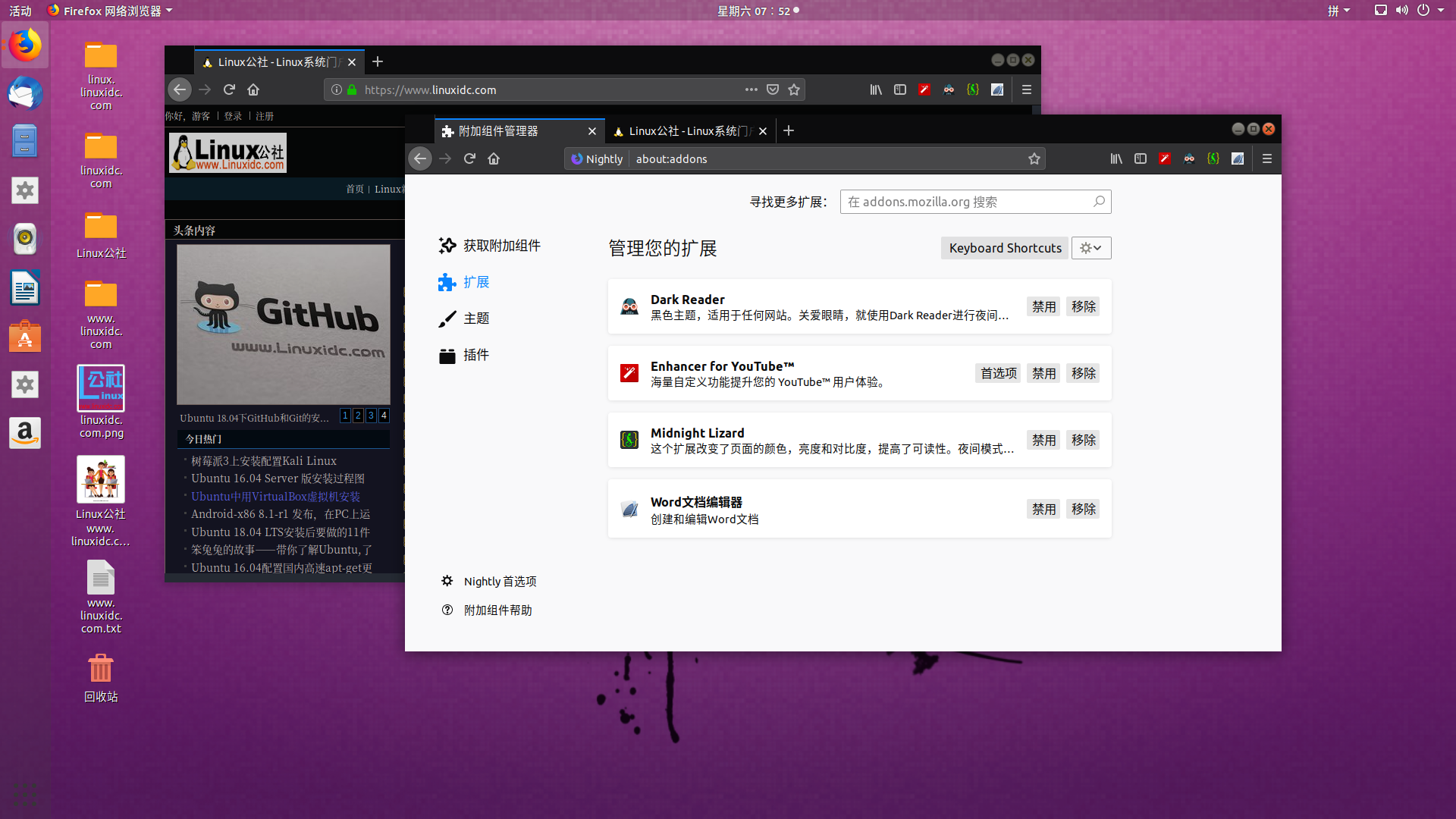The height and width of the screenshot is (819, 1456).
Task: Reload page in the about:addons window
Action: pyautogui.click(x=469, y=158)
